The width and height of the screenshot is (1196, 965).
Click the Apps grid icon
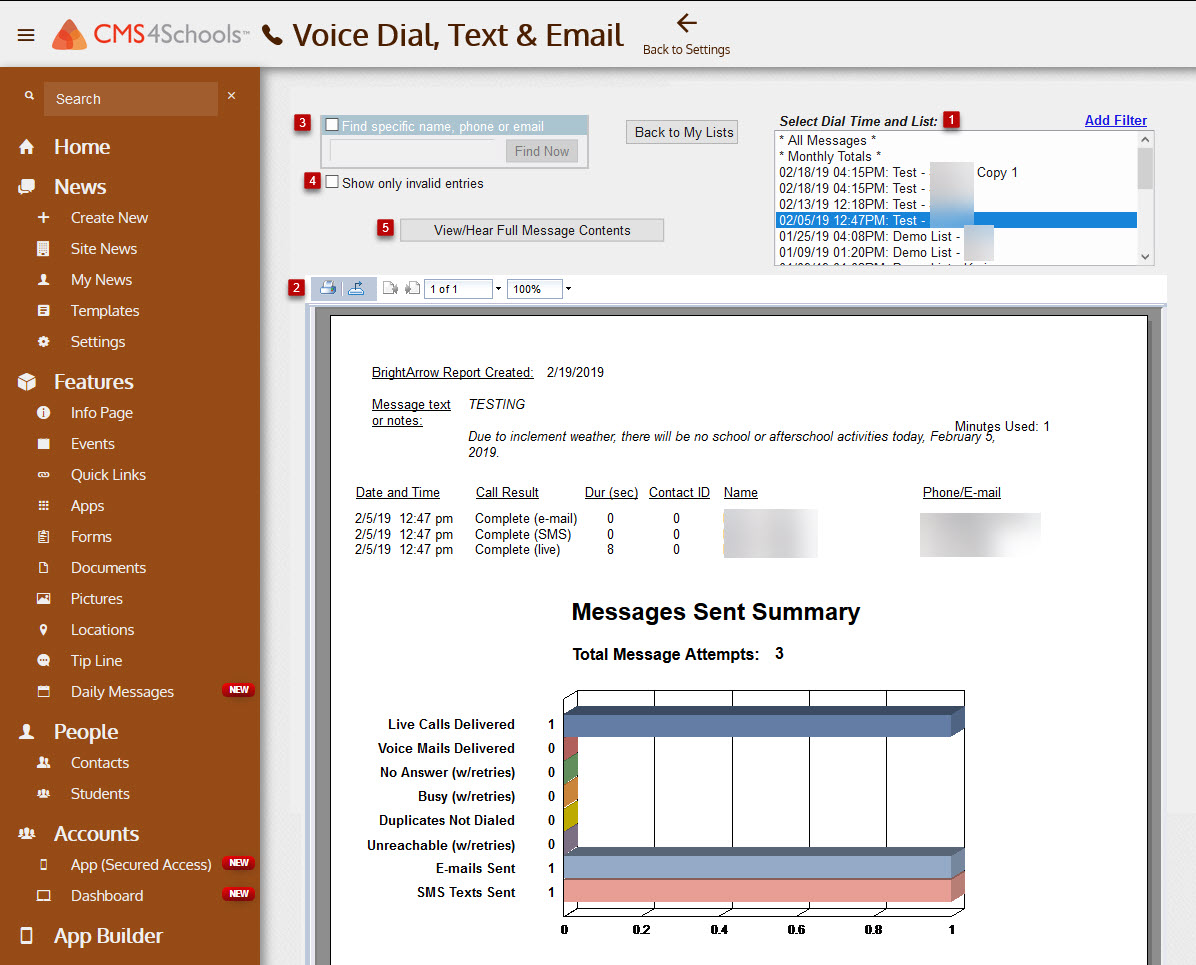coord(43,506)
